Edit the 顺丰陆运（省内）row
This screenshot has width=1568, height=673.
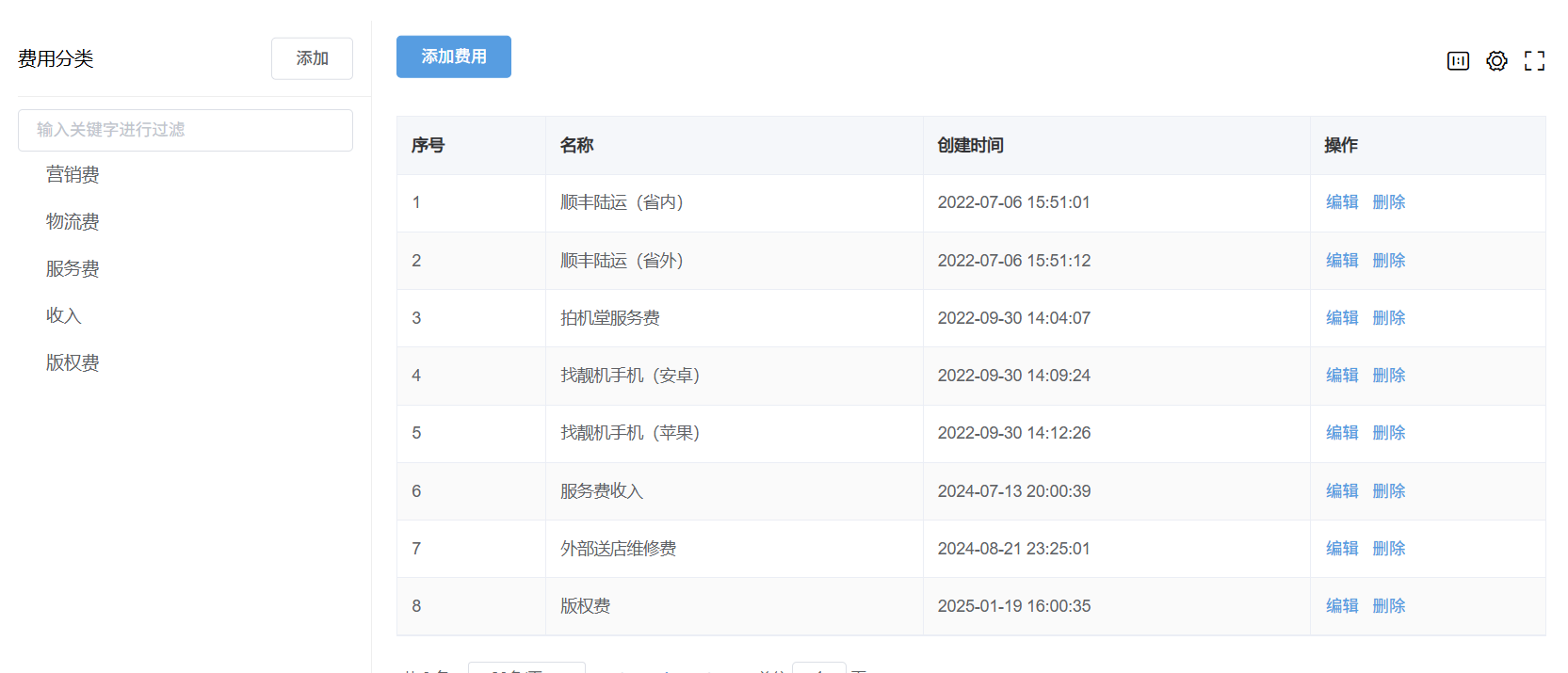[x=1341, y=202]
